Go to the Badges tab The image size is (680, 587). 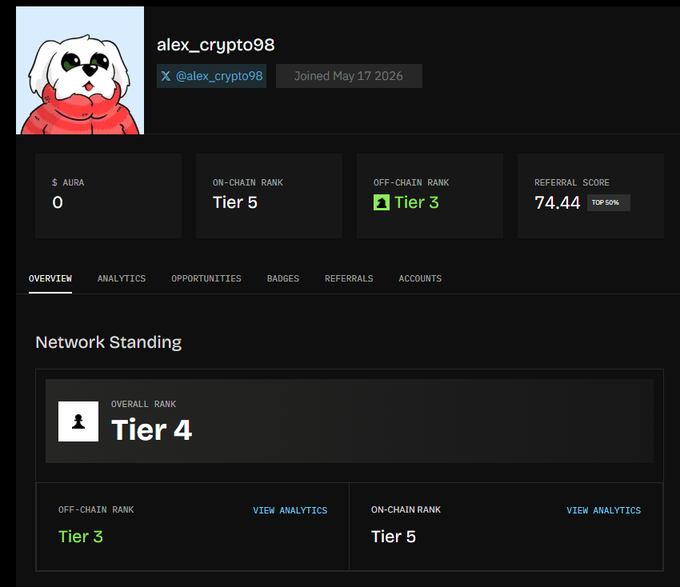pyautogui.click(x=283, y=279)
